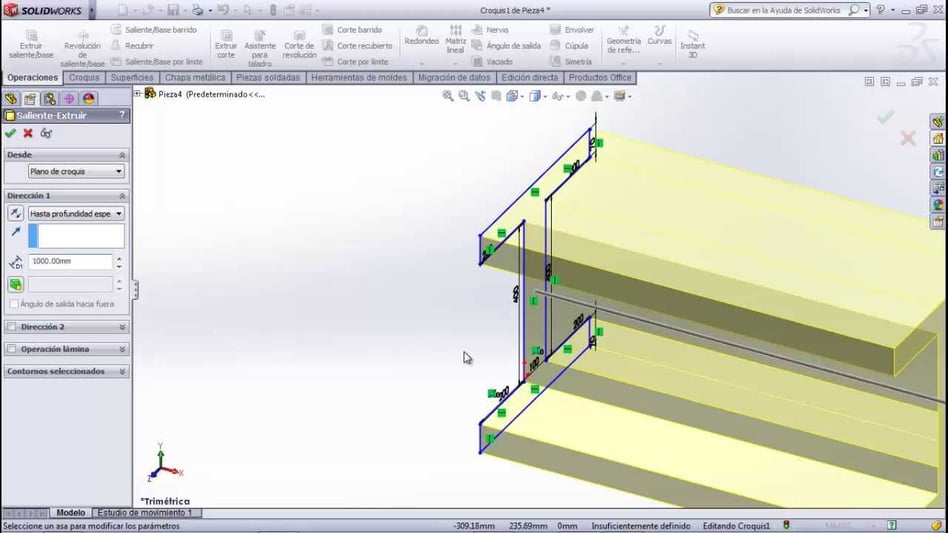This screenshot has height=533, width=948.
Task: Expand the Pieza4 flyout feature tree
Action: pyautogui.click(x=138, y=94)
